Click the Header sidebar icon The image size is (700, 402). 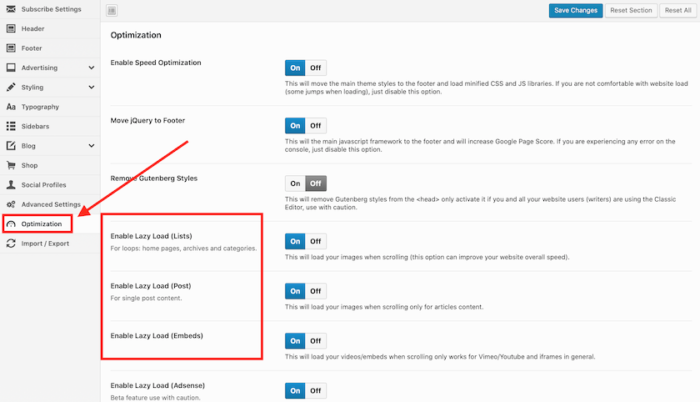11,29
